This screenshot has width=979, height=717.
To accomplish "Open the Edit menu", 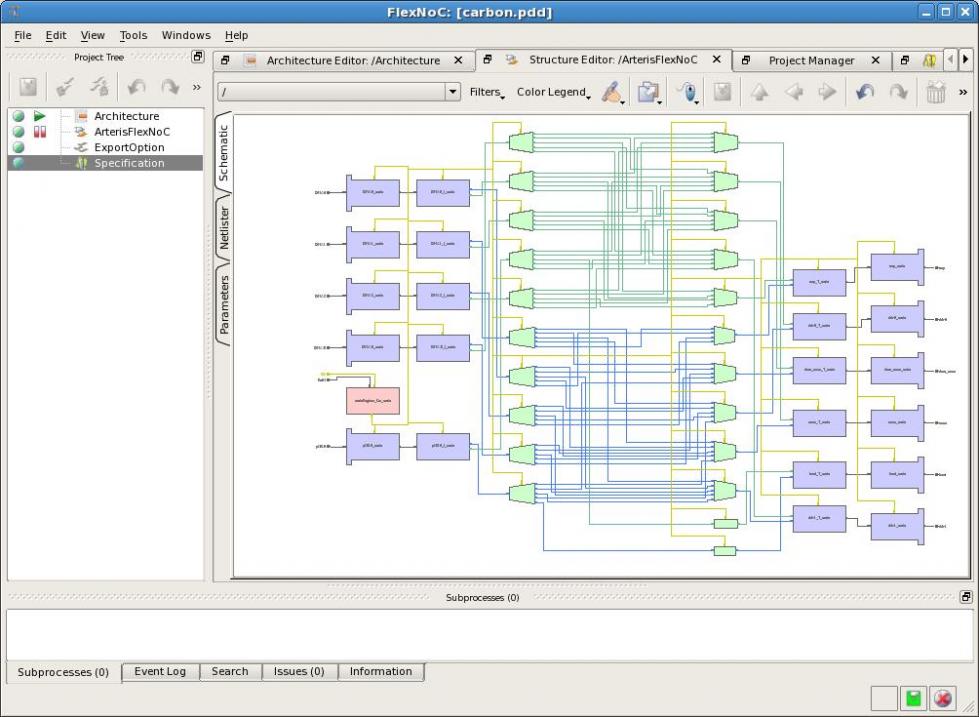I will pyautogui.click(x=56, y=36).
